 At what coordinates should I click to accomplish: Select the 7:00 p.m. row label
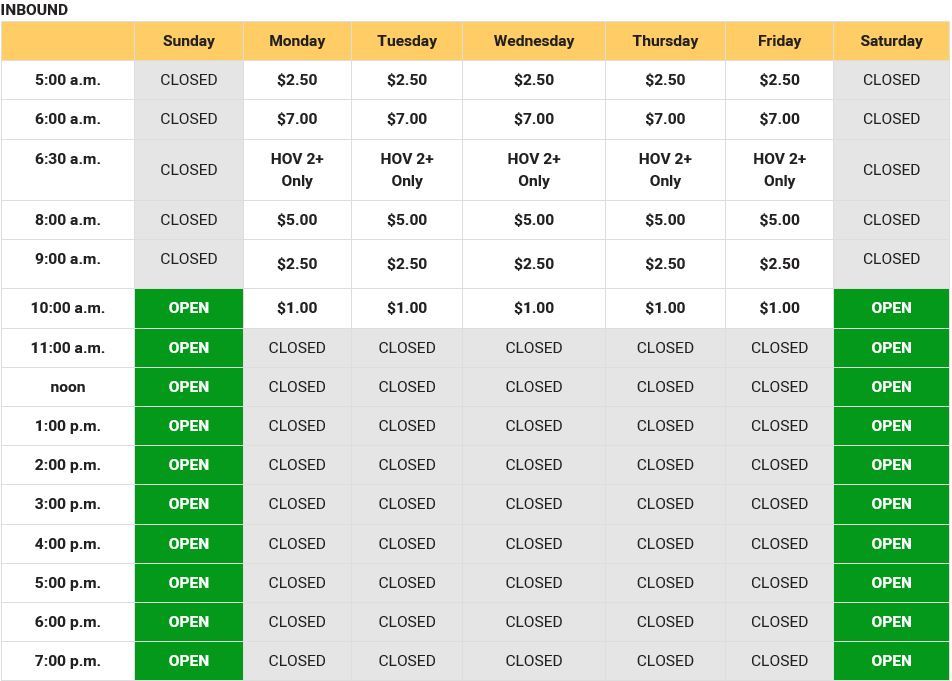[x=68, y=661]
